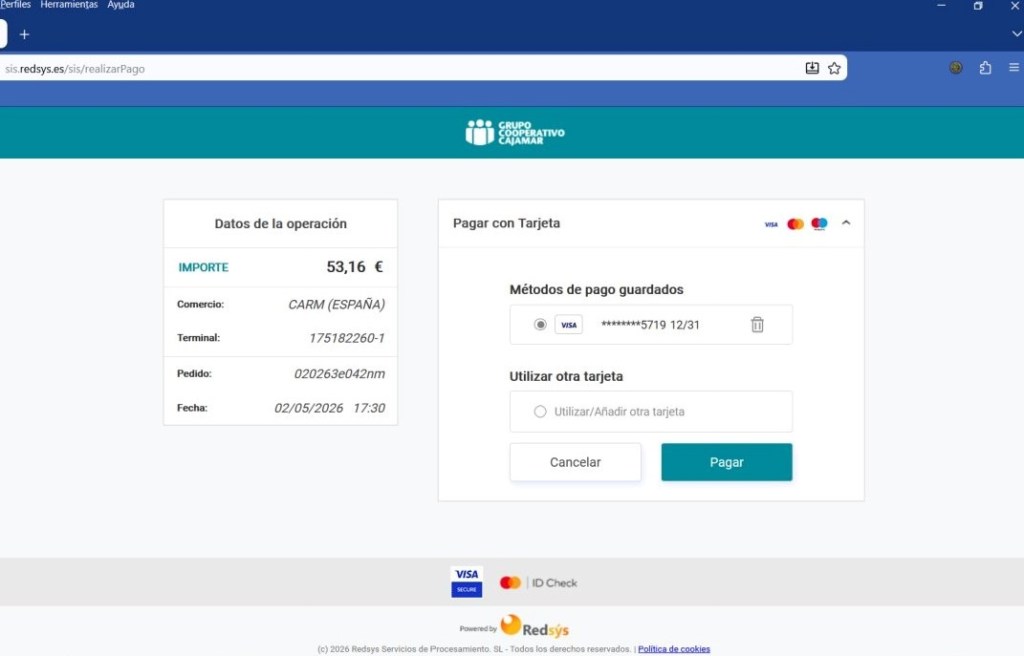Open the Ayuda menu
The image size is (1024, 656).
coord(121,5)
